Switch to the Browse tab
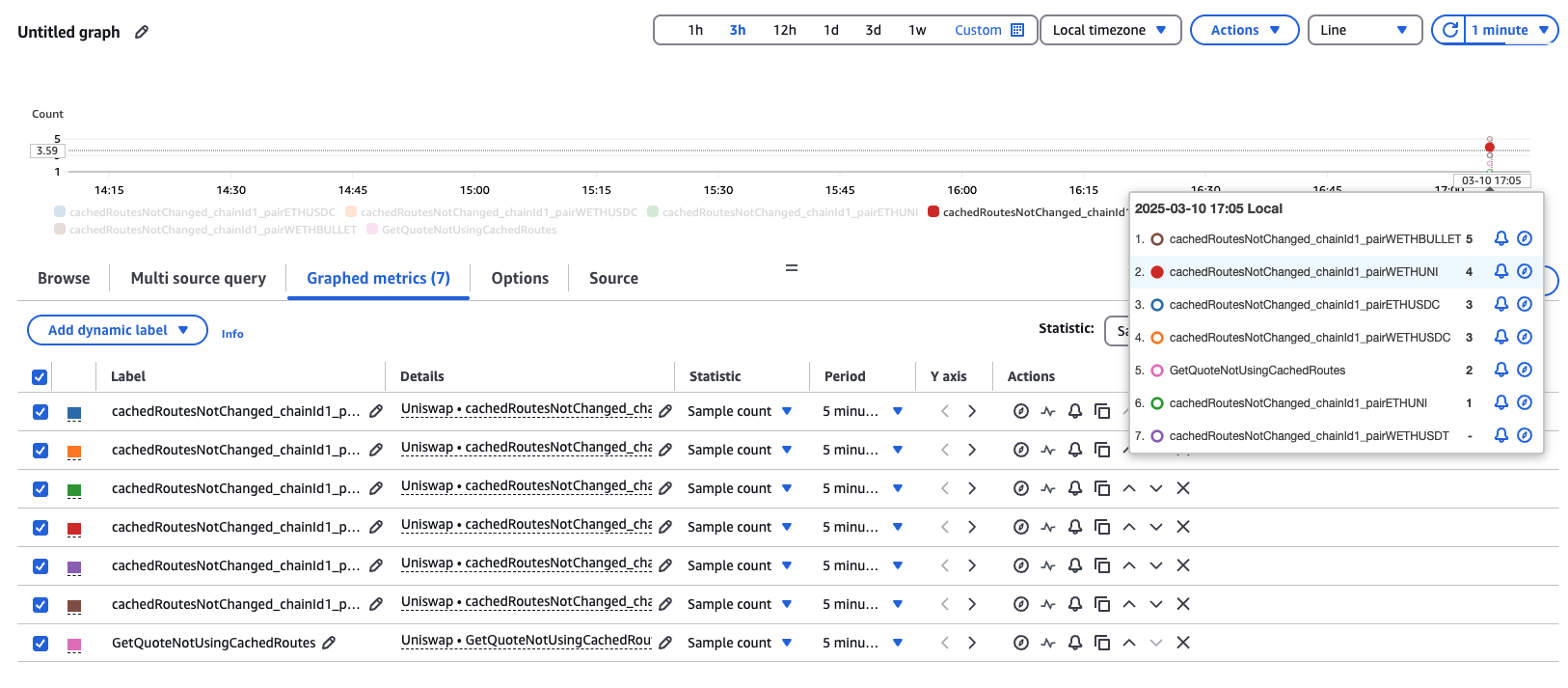Viewport: 1568px width, 688px height. tap(64, 278)
